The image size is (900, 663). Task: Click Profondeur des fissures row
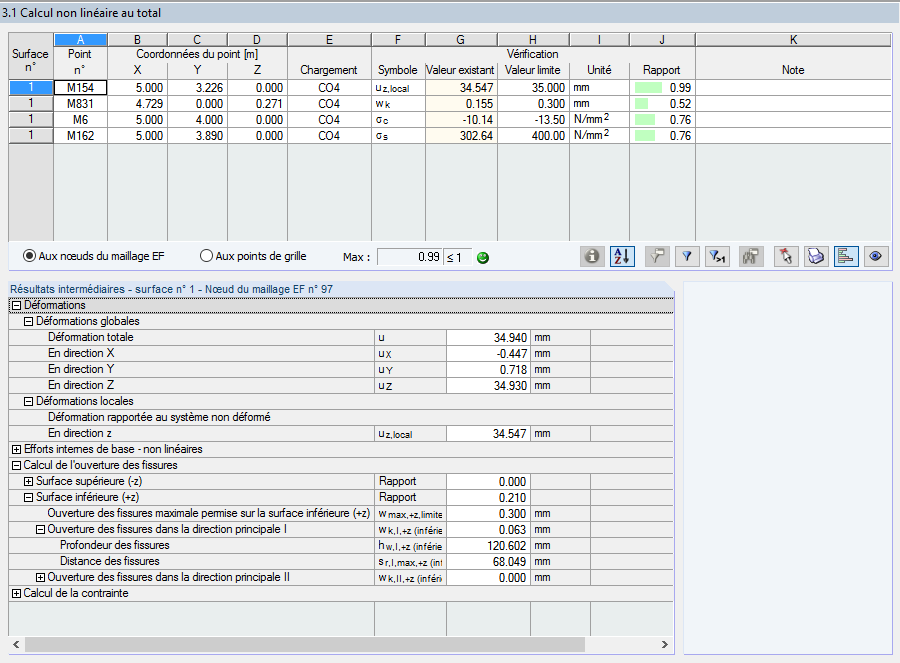click(341, 546)
